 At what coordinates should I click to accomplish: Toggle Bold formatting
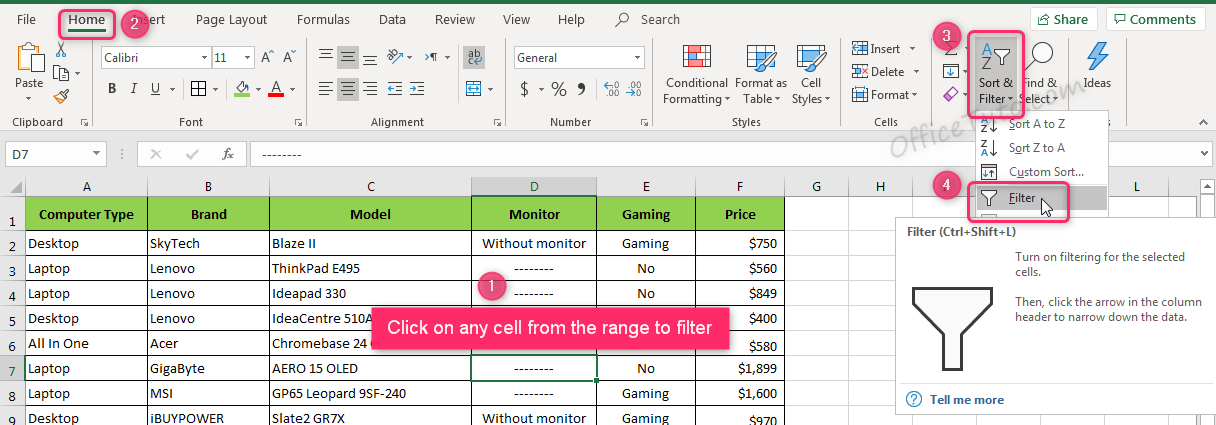[112, 89]
